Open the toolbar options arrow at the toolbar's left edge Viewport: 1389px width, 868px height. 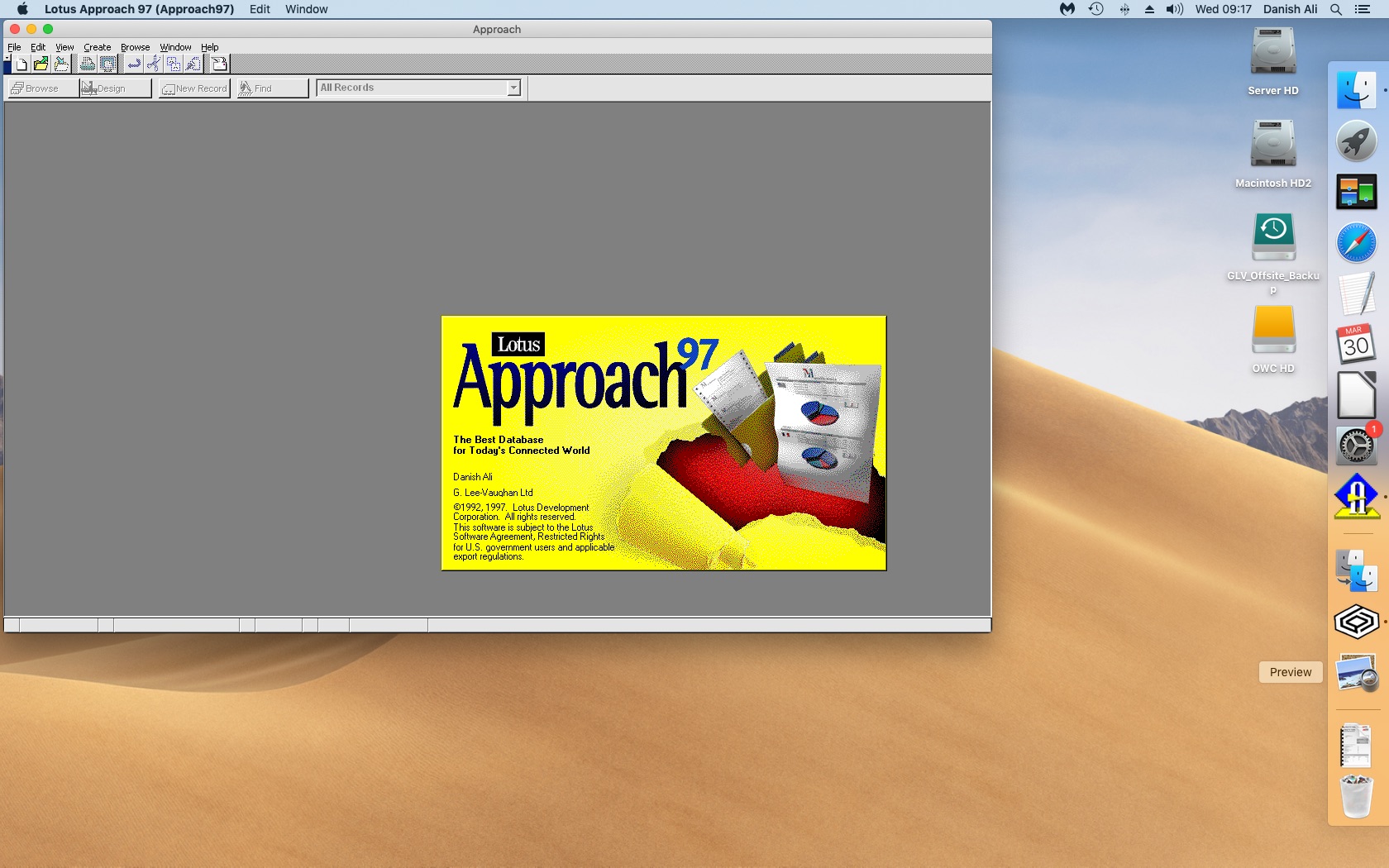click(x=7, y=60)
